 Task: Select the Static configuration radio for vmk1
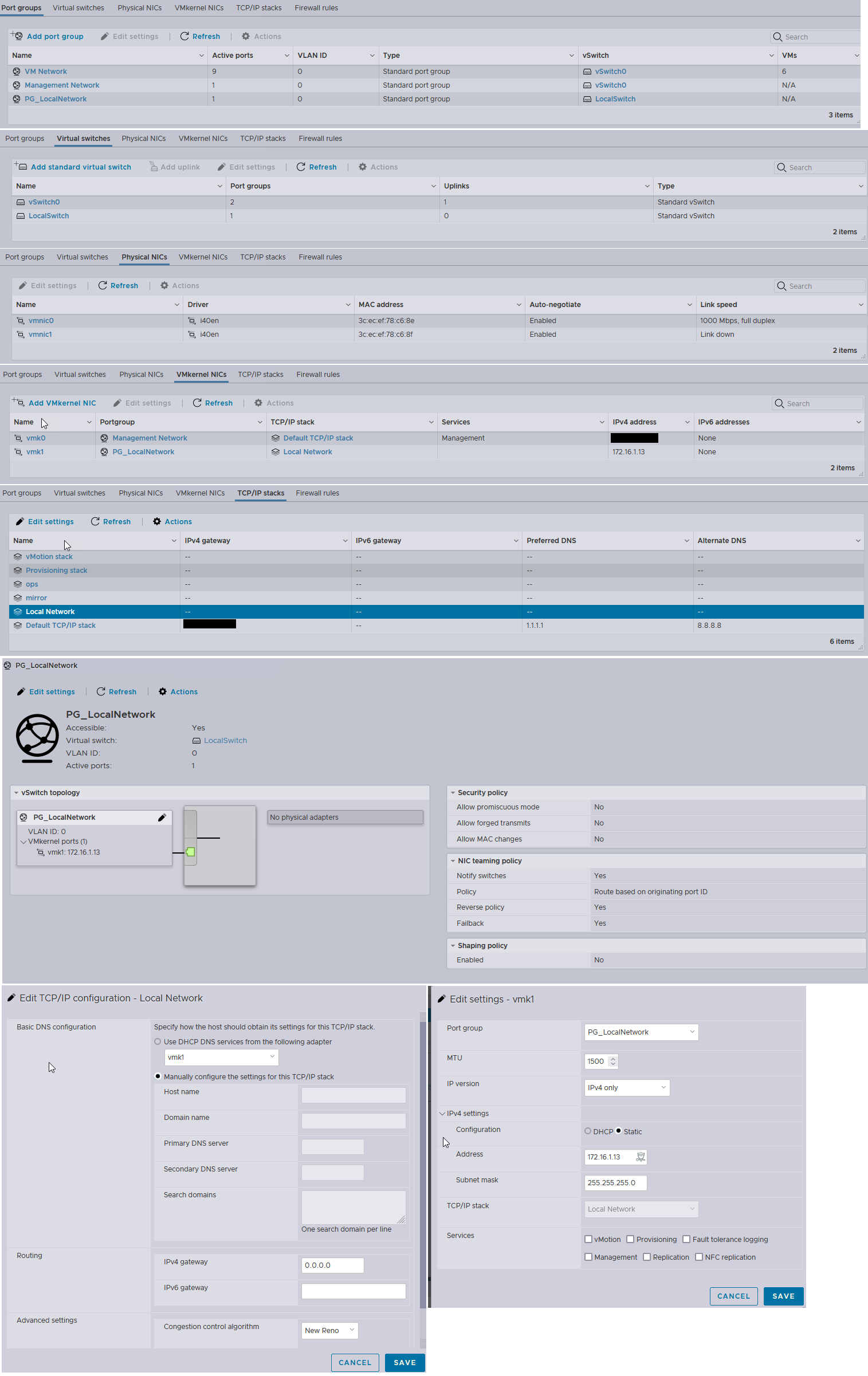click(618, 1131)
